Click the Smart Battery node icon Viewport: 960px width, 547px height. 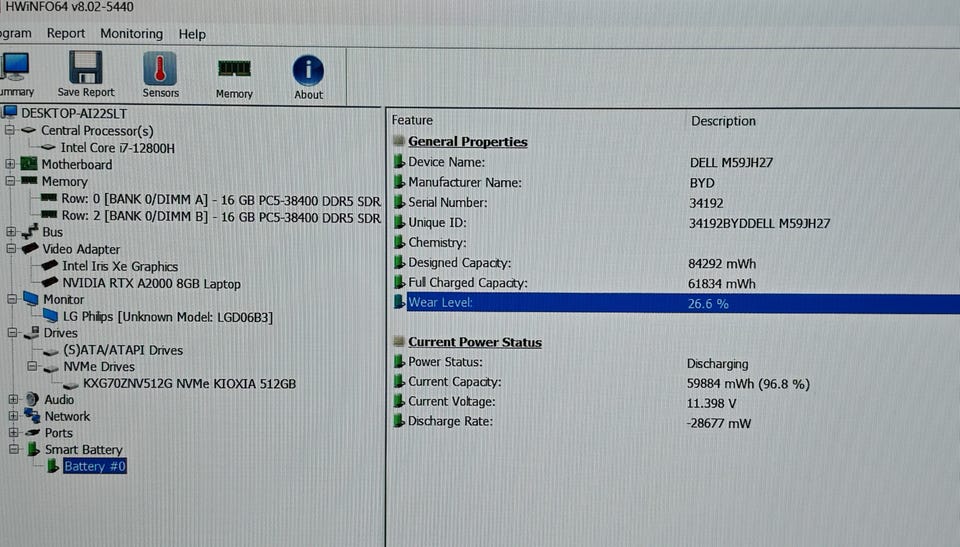(34, 449)
